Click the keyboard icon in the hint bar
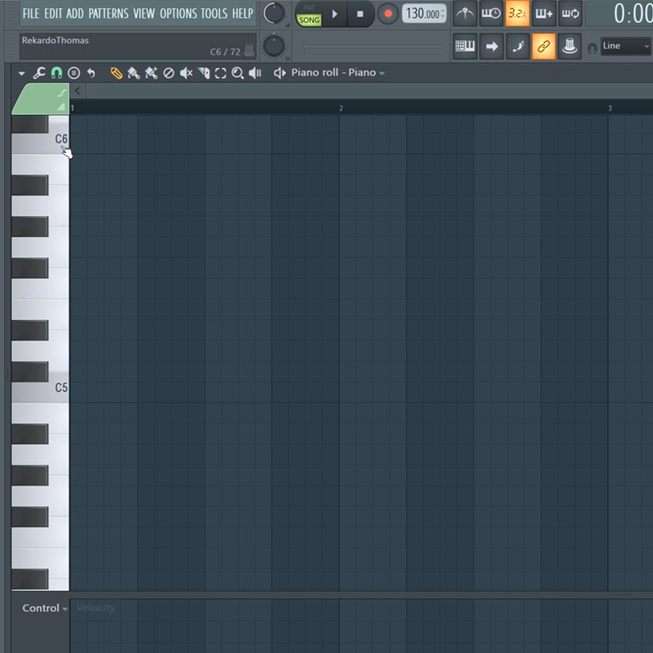 click(x=249, y=50)
